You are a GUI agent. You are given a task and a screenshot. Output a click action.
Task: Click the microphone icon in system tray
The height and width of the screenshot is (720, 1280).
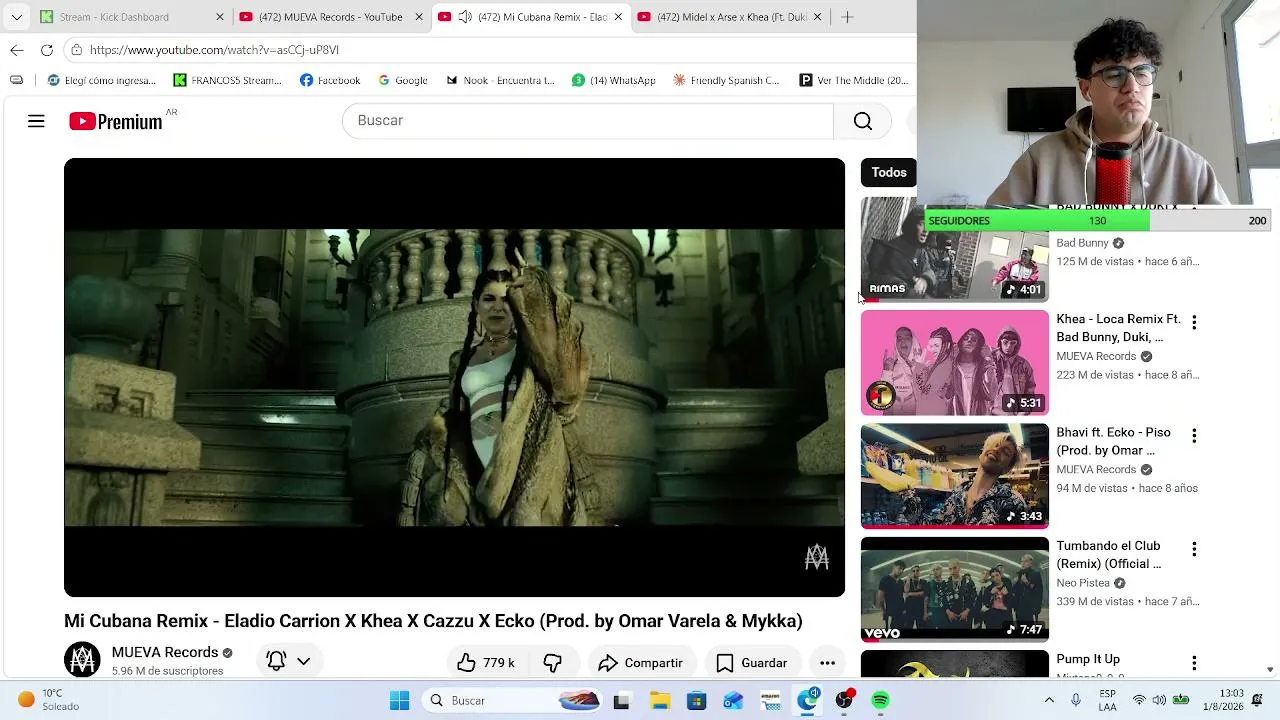click(1076, 700)
